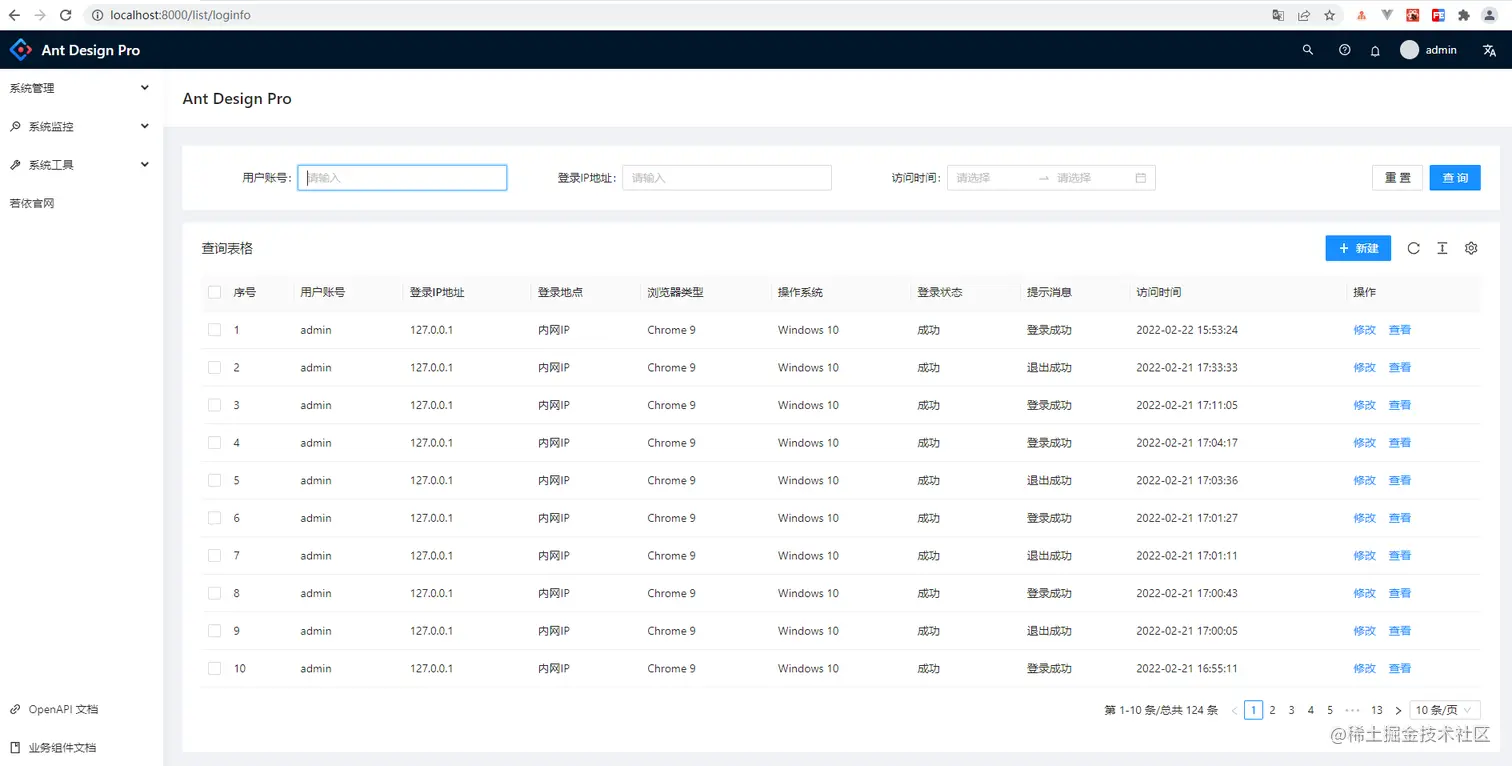Click the 新建 button
The image size is (1512, 766).
point(1358,248)
